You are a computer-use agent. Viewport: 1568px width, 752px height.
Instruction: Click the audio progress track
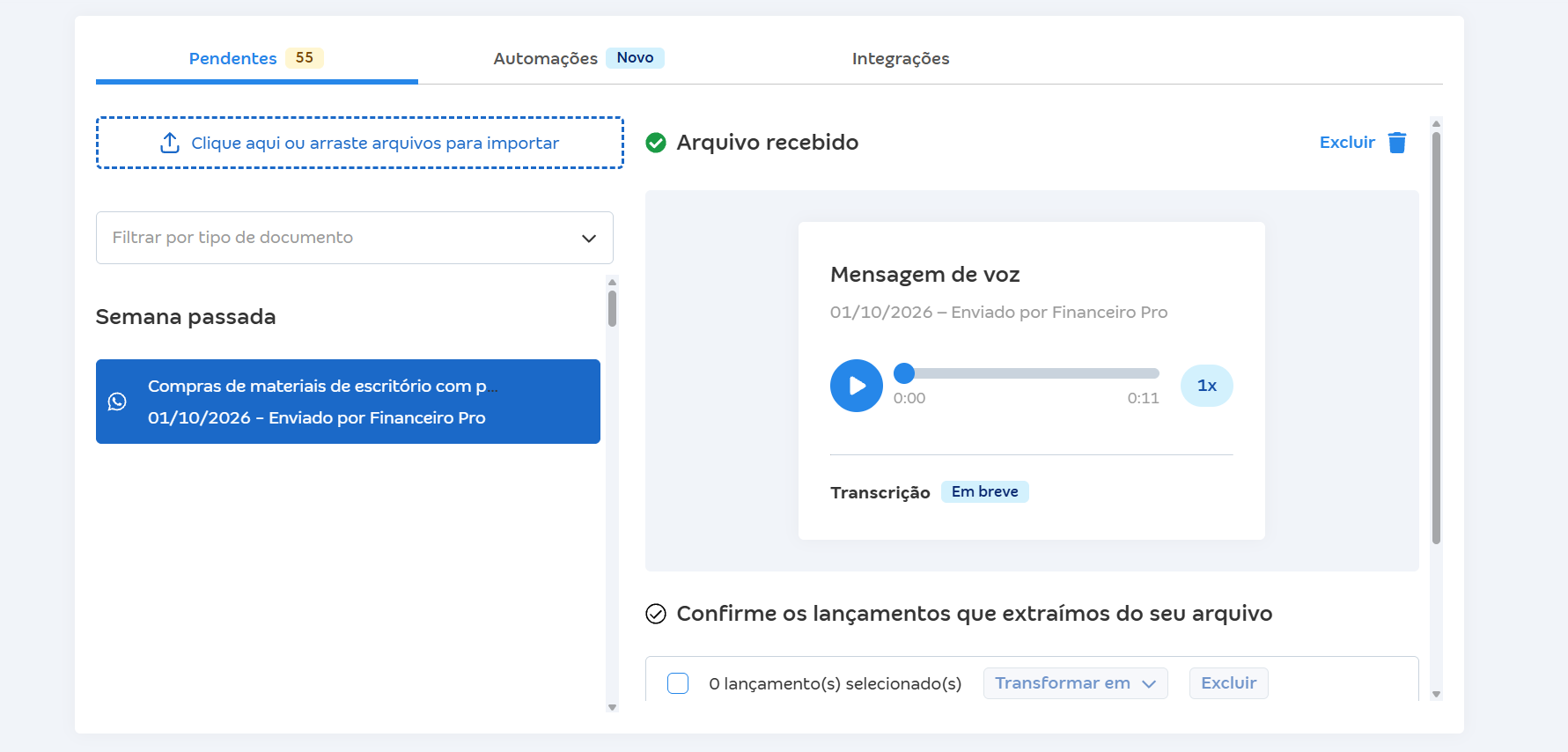click(x=1027, y=373)
